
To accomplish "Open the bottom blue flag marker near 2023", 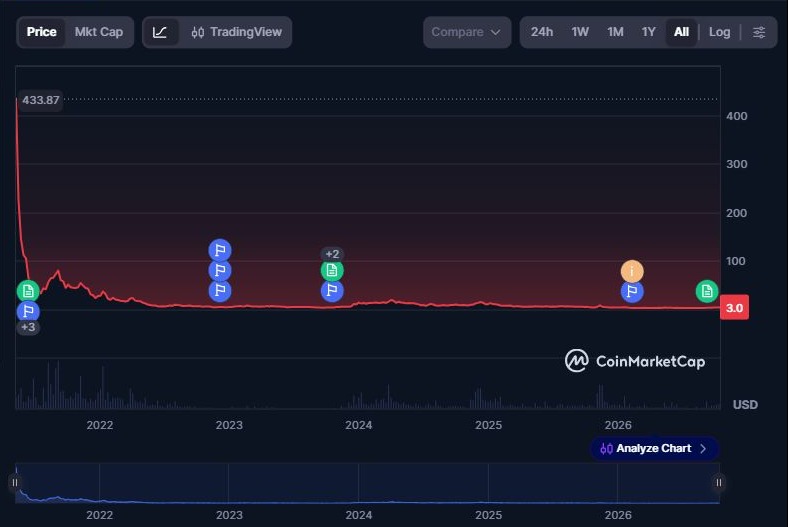I will (x=220, y=291).
